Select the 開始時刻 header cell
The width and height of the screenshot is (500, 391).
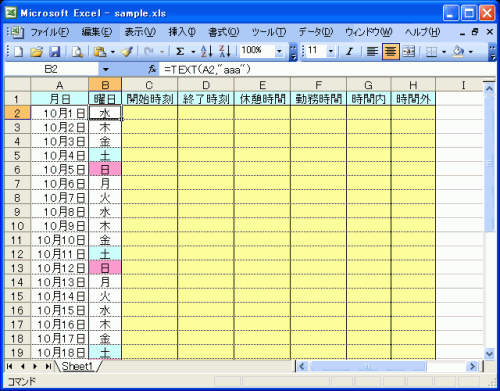pos(150,99)
